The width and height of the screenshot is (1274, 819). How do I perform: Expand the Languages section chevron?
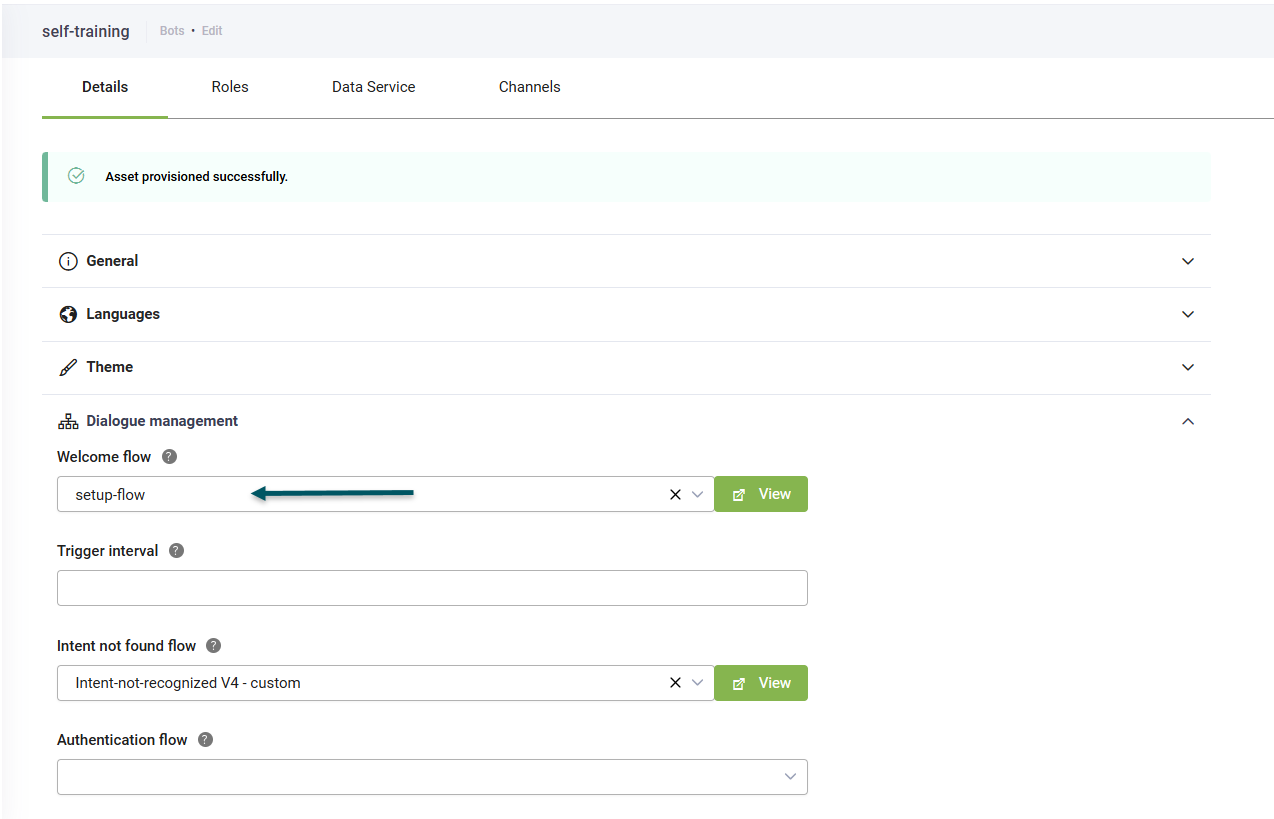pos(1188,314)
